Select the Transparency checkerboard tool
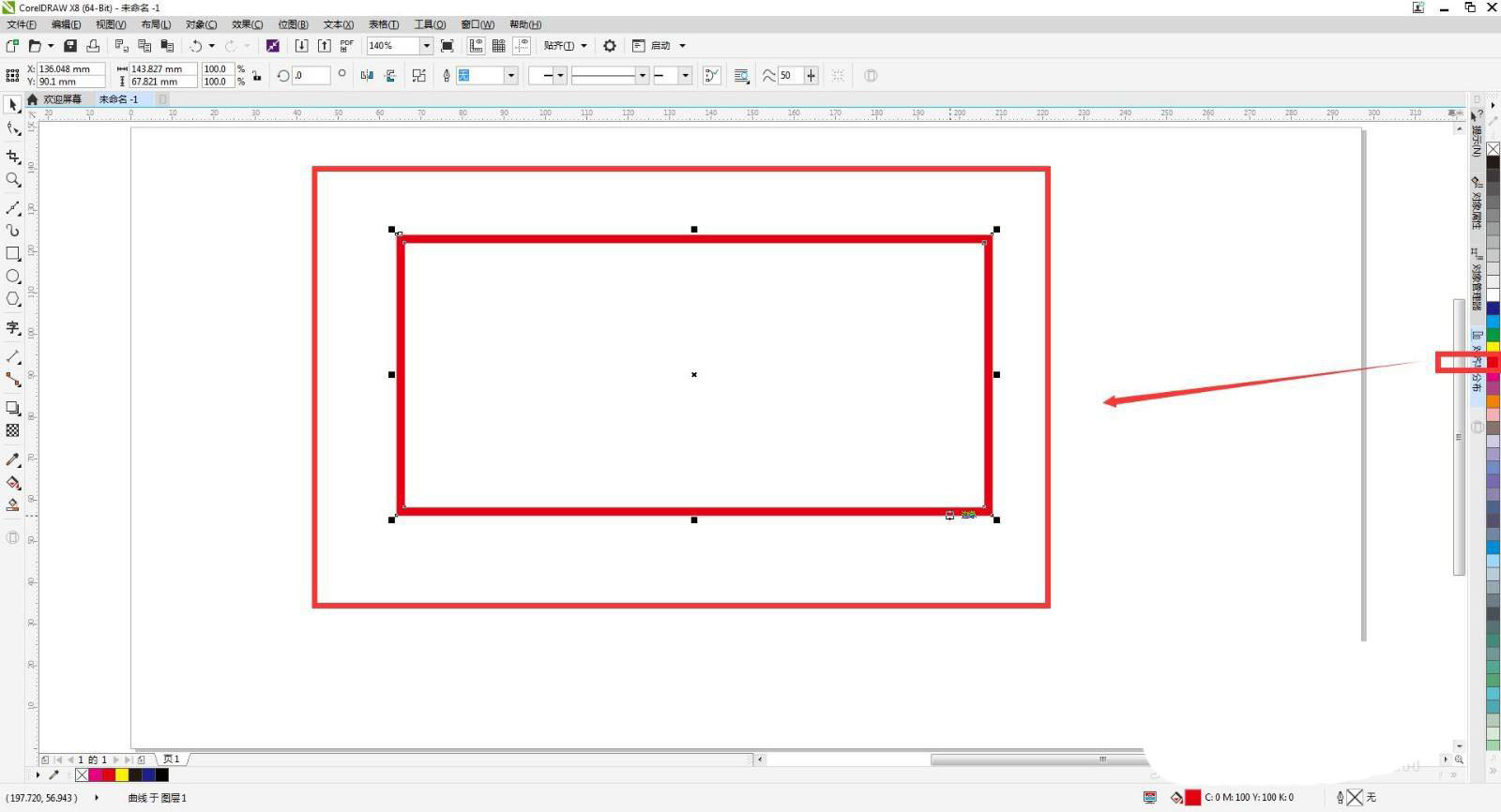Screen dimensions: 1501x812 coord(13,430)
